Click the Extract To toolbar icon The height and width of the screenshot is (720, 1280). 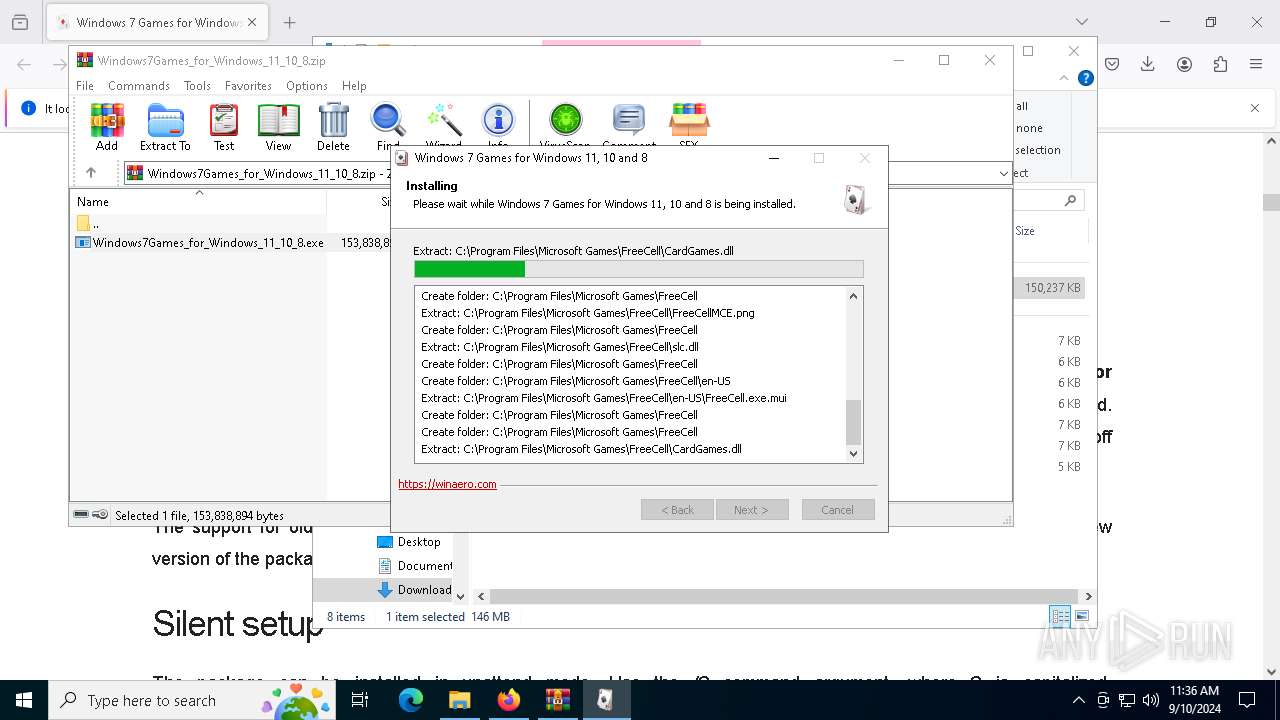(165, 127)
